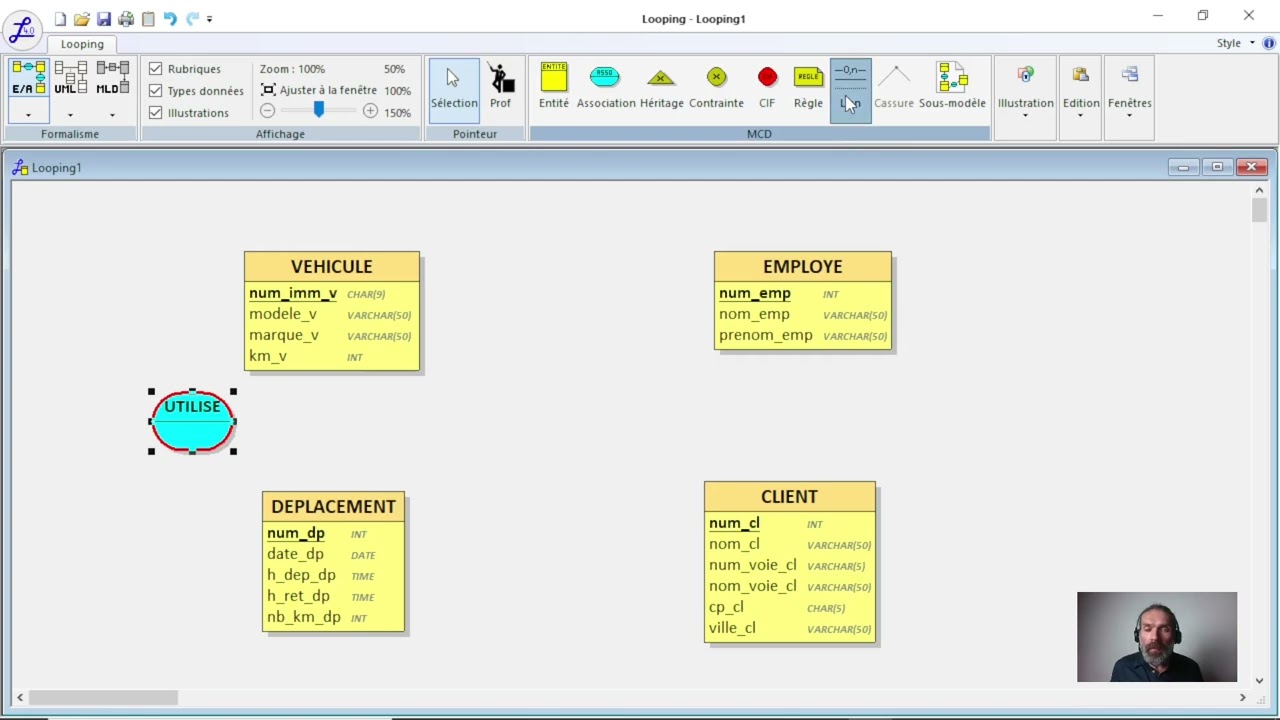Choose the Association tool
This screenshot has height=720, width=1280.
point(605,88)
